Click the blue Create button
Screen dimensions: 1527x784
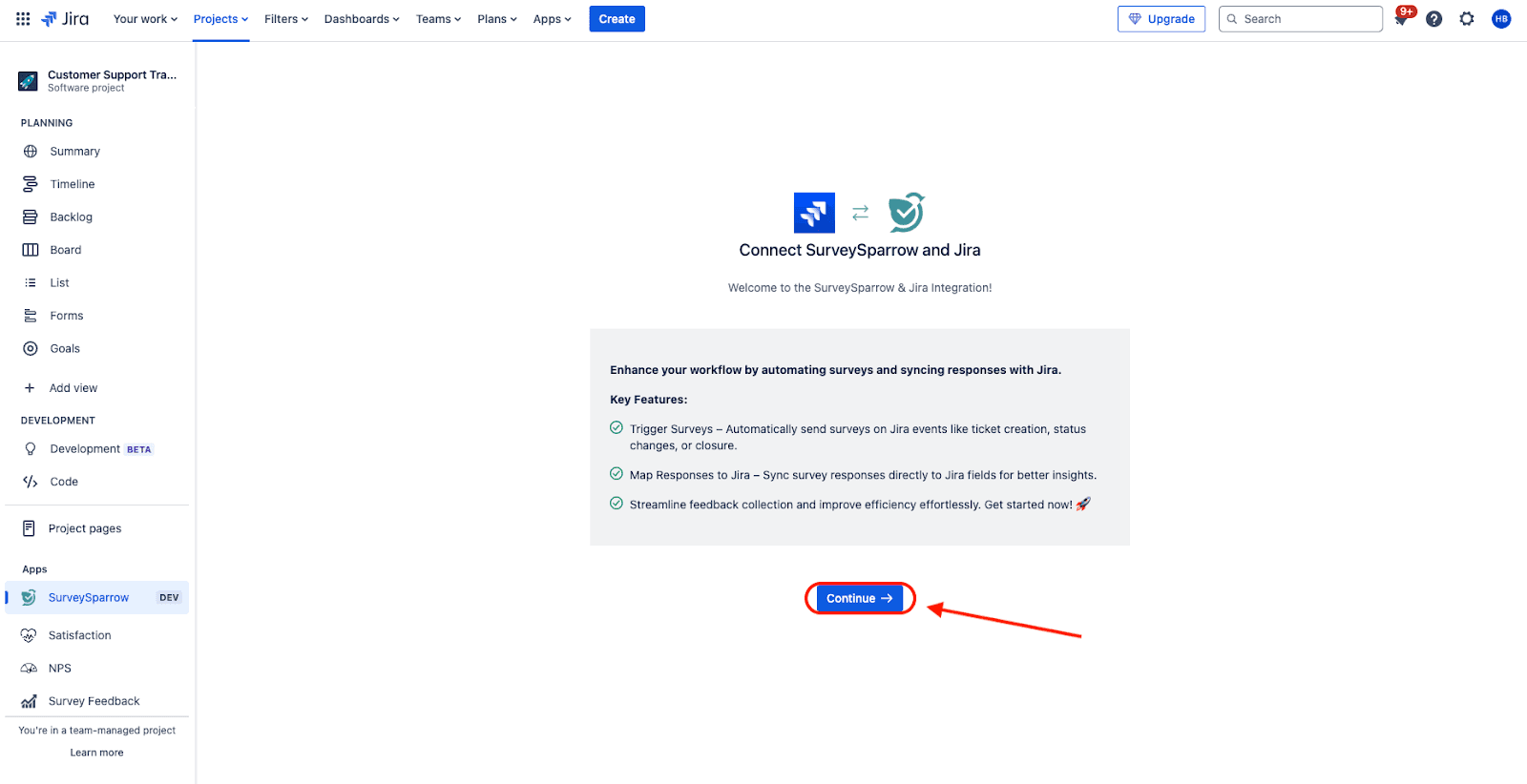point(617,19)
